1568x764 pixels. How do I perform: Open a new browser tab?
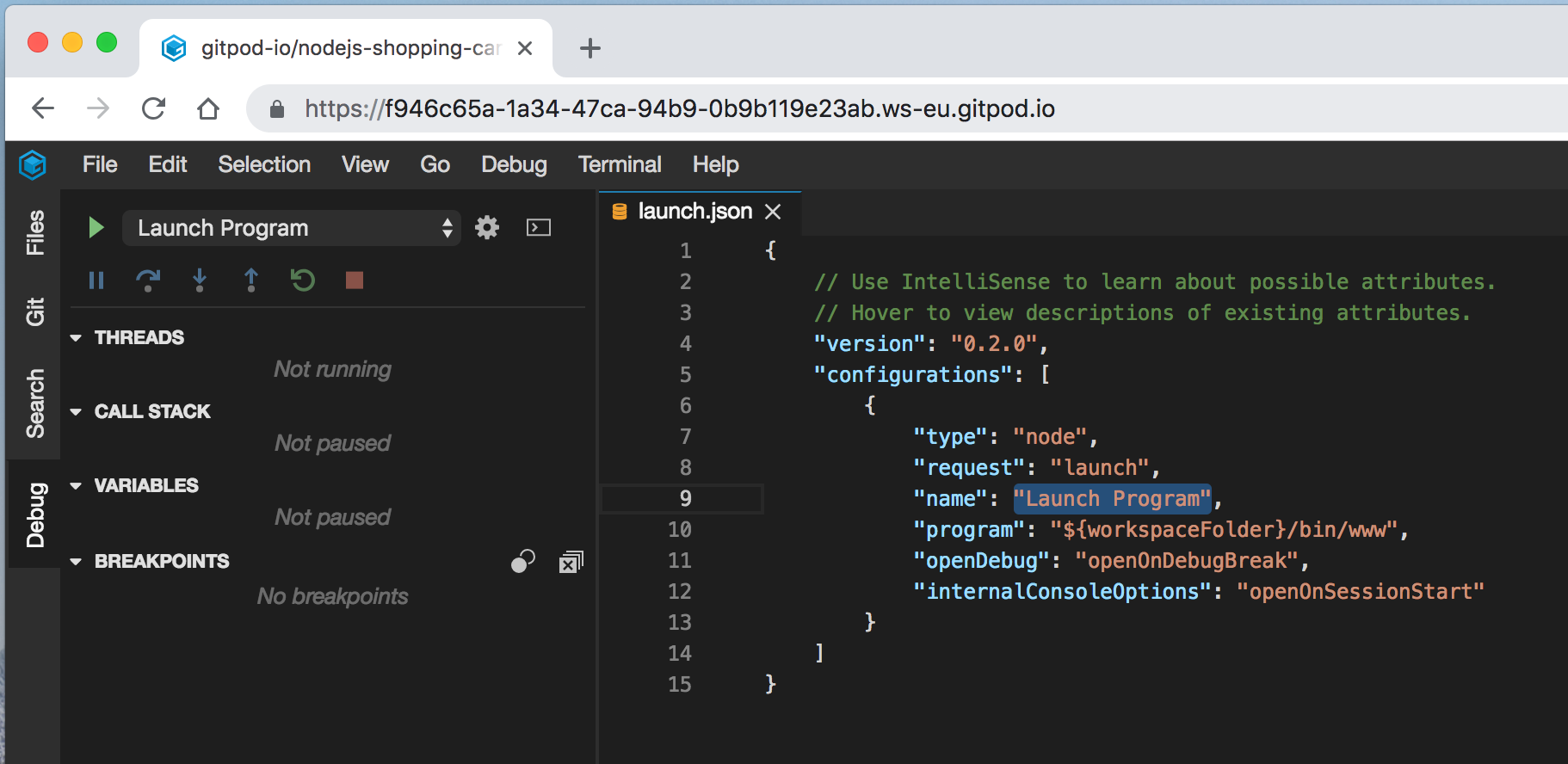tap(590, 48)
